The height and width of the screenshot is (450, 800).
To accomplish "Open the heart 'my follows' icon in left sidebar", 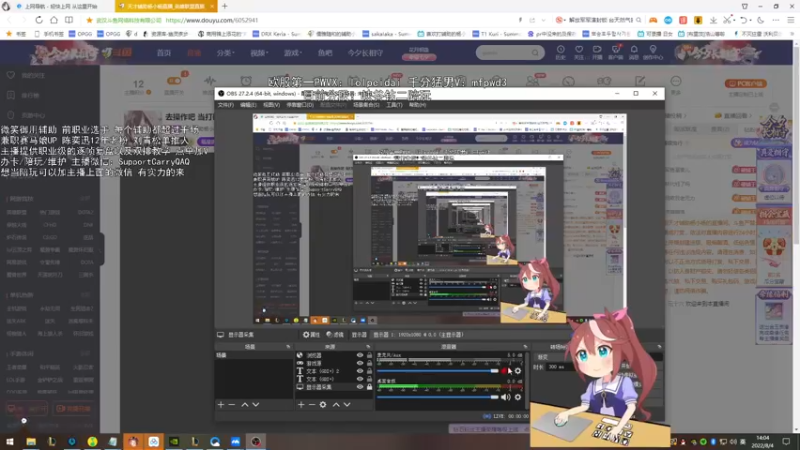I will [11, 75].
